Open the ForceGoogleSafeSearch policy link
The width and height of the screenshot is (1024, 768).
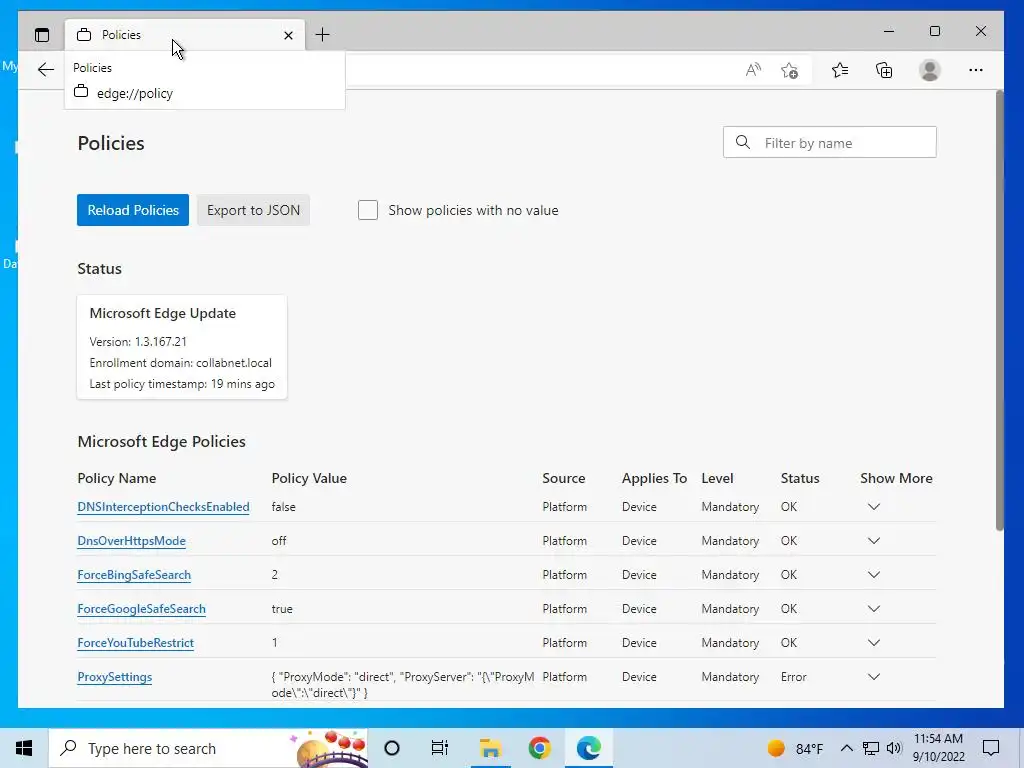click(141, 609)
